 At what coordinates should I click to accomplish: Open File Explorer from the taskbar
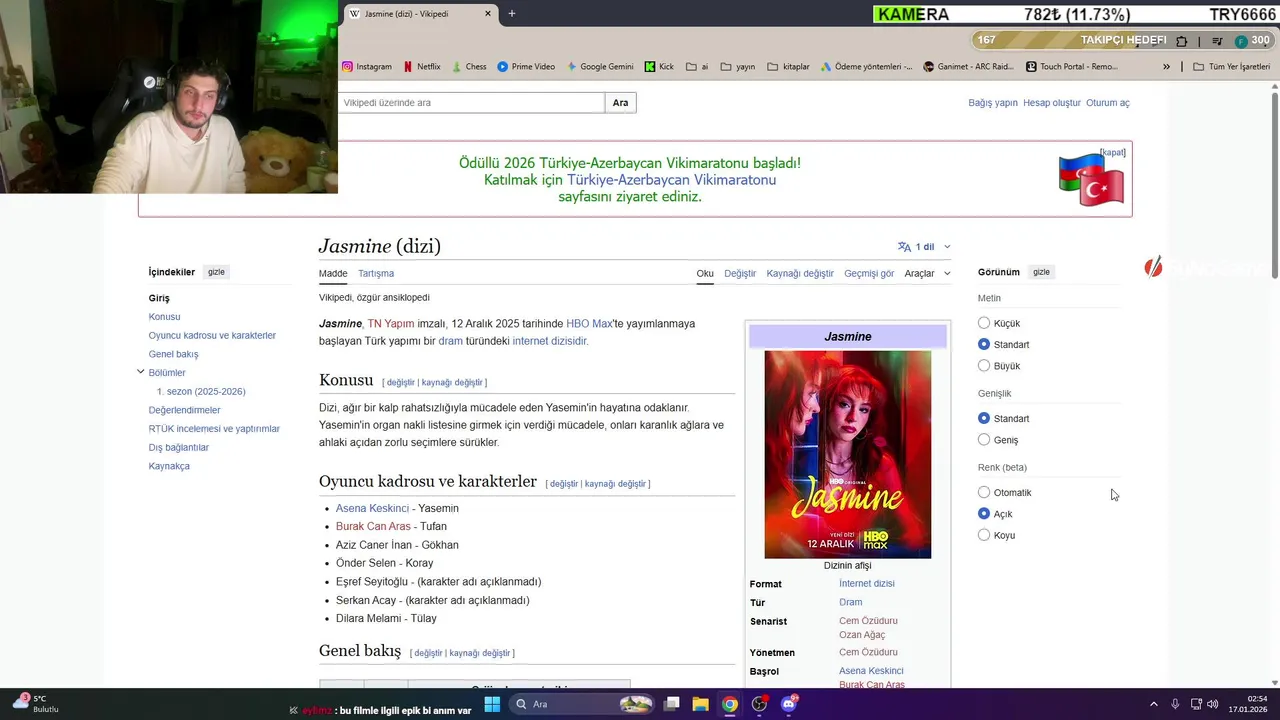pyautogui.click(x=700, y=704)
